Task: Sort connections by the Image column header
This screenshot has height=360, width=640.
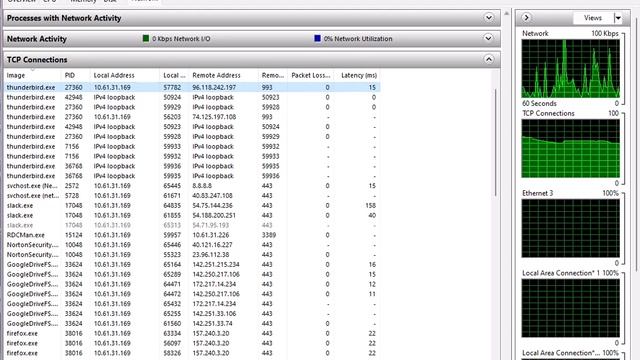Action: (x=16, y=76)
